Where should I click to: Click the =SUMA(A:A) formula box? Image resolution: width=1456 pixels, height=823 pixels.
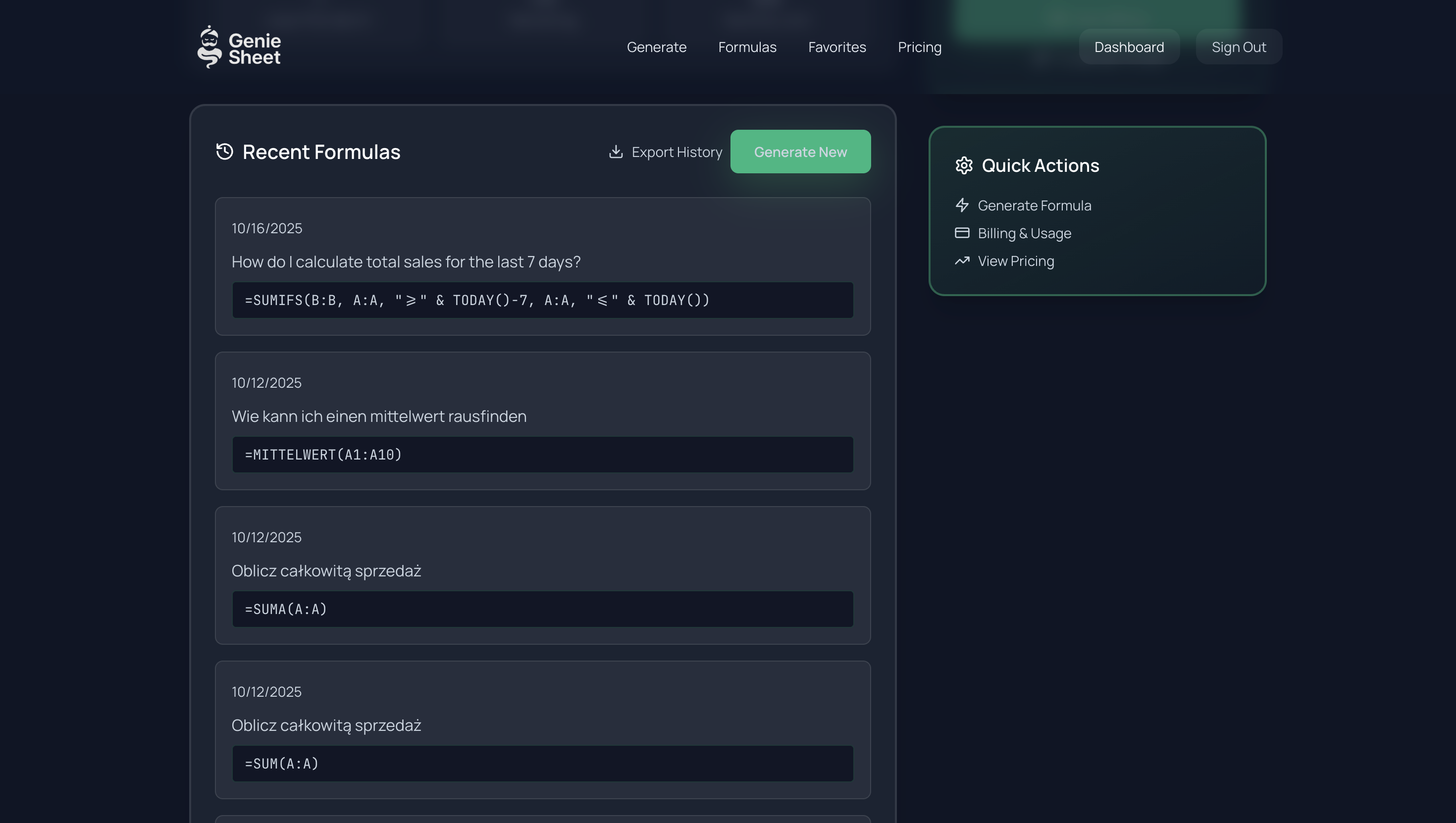coord(542,609)
